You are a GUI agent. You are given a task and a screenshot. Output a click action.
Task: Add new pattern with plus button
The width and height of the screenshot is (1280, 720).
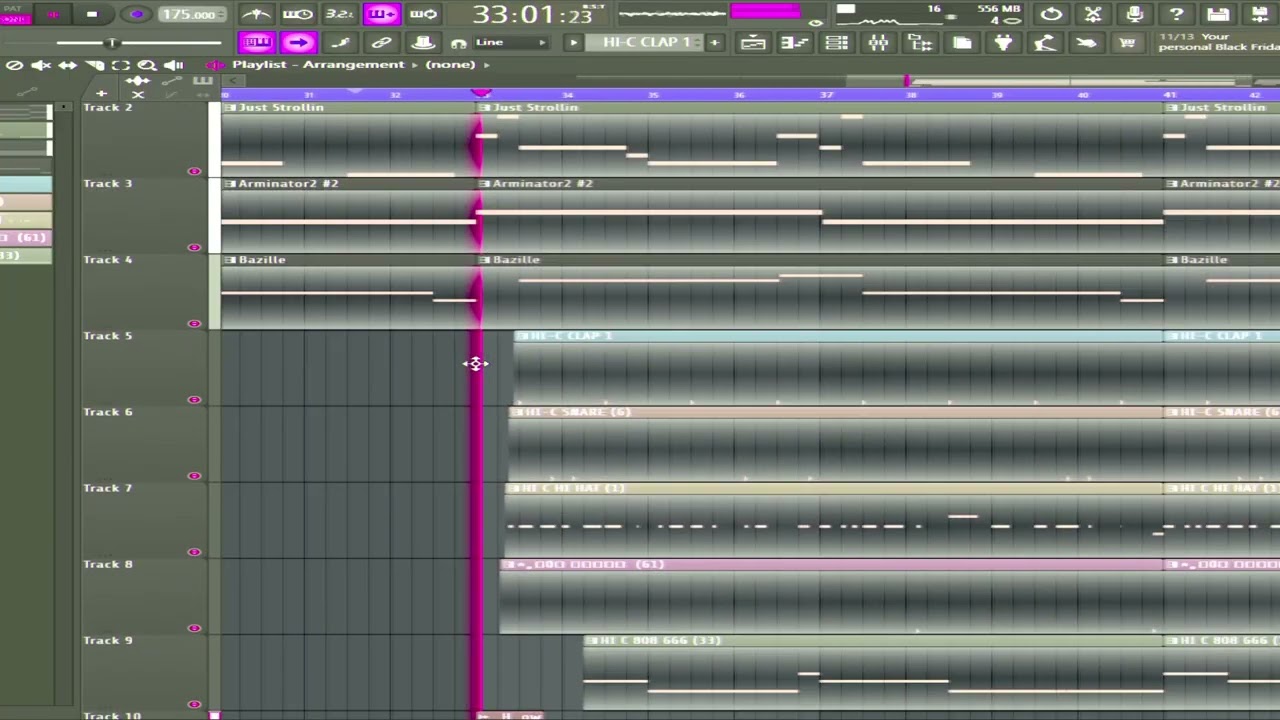point(714,42)
